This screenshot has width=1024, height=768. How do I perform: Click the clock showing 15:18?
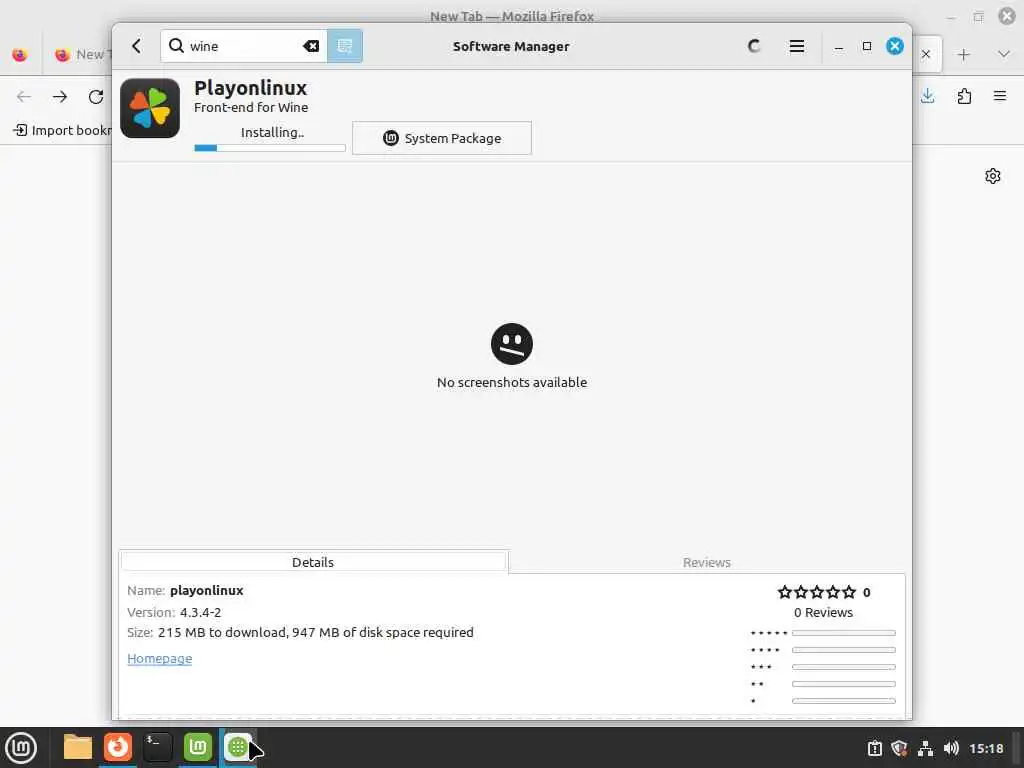click(x=986, y=748)
